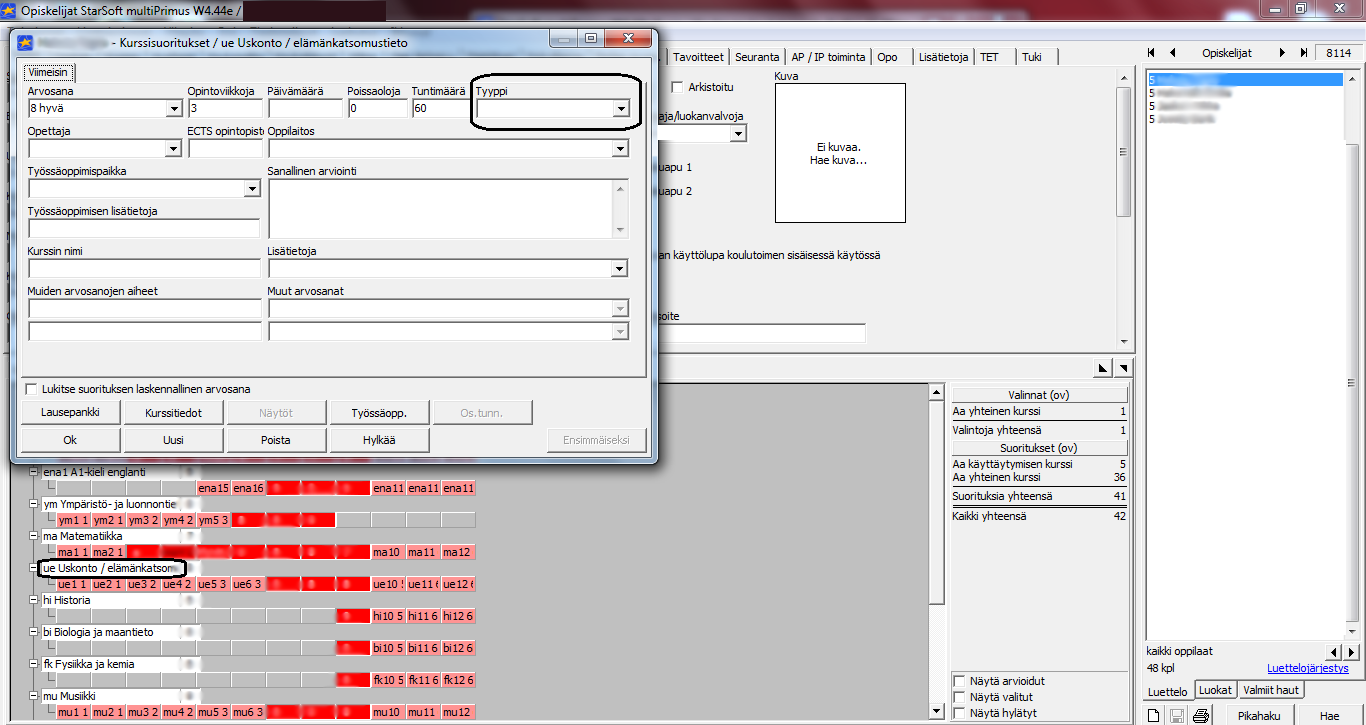Viewport: 1366px width, 725px height.
Task: Tick Lukitse suorituksen laskennallinen arvosana
Action: [x=32, y=389]
